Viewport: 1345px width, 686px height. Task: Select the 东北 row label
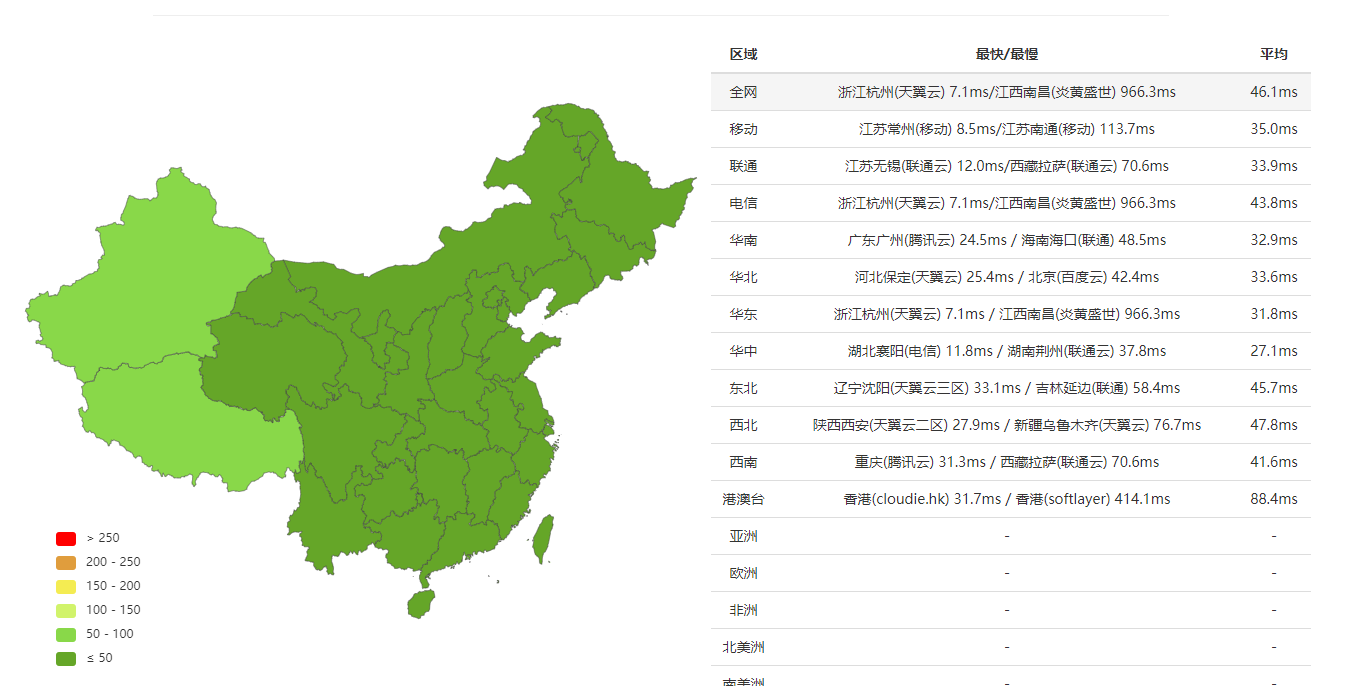(x=743, y=388)
